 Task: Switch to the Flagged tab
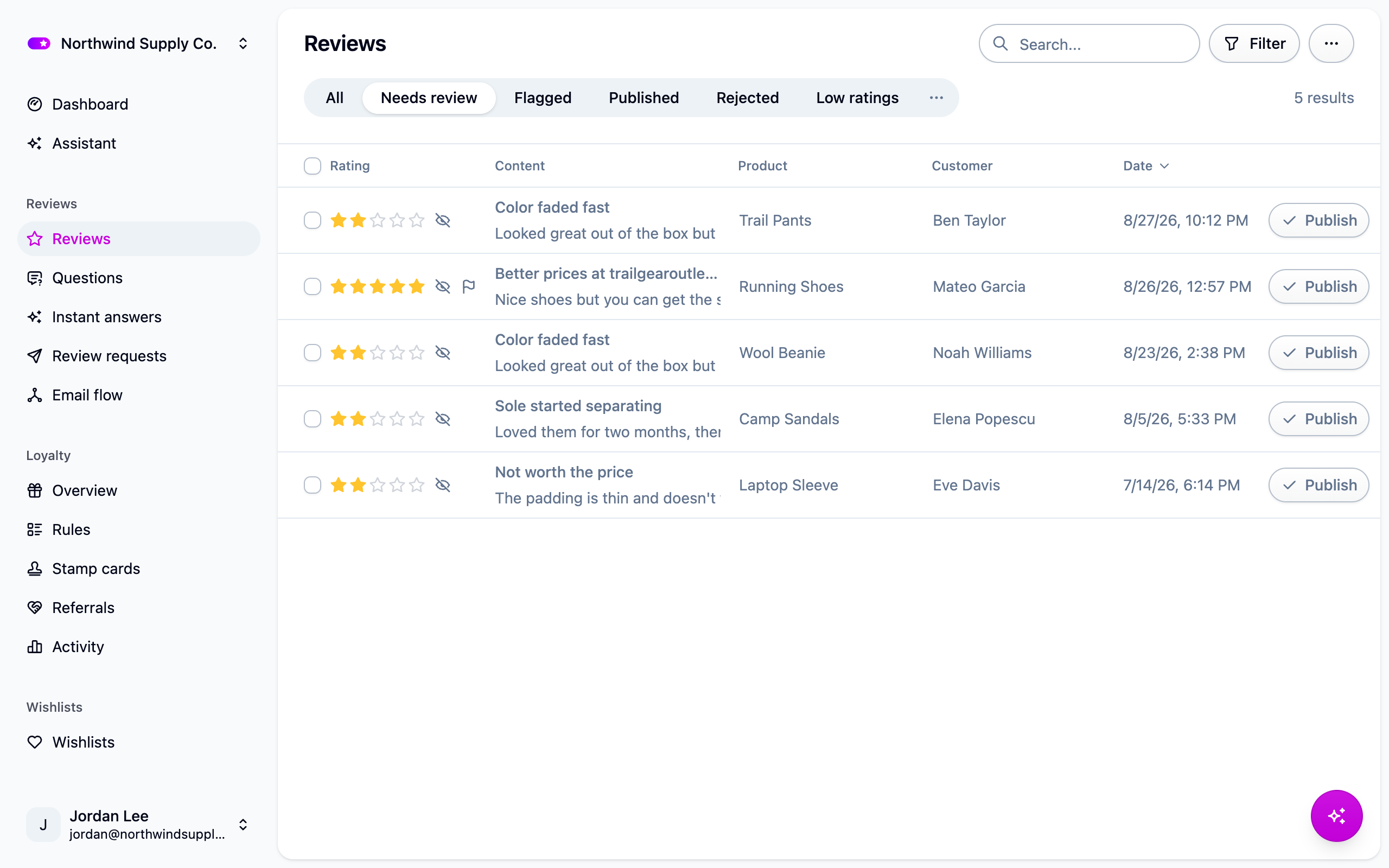pyautogui.click(x=543, y=98)
